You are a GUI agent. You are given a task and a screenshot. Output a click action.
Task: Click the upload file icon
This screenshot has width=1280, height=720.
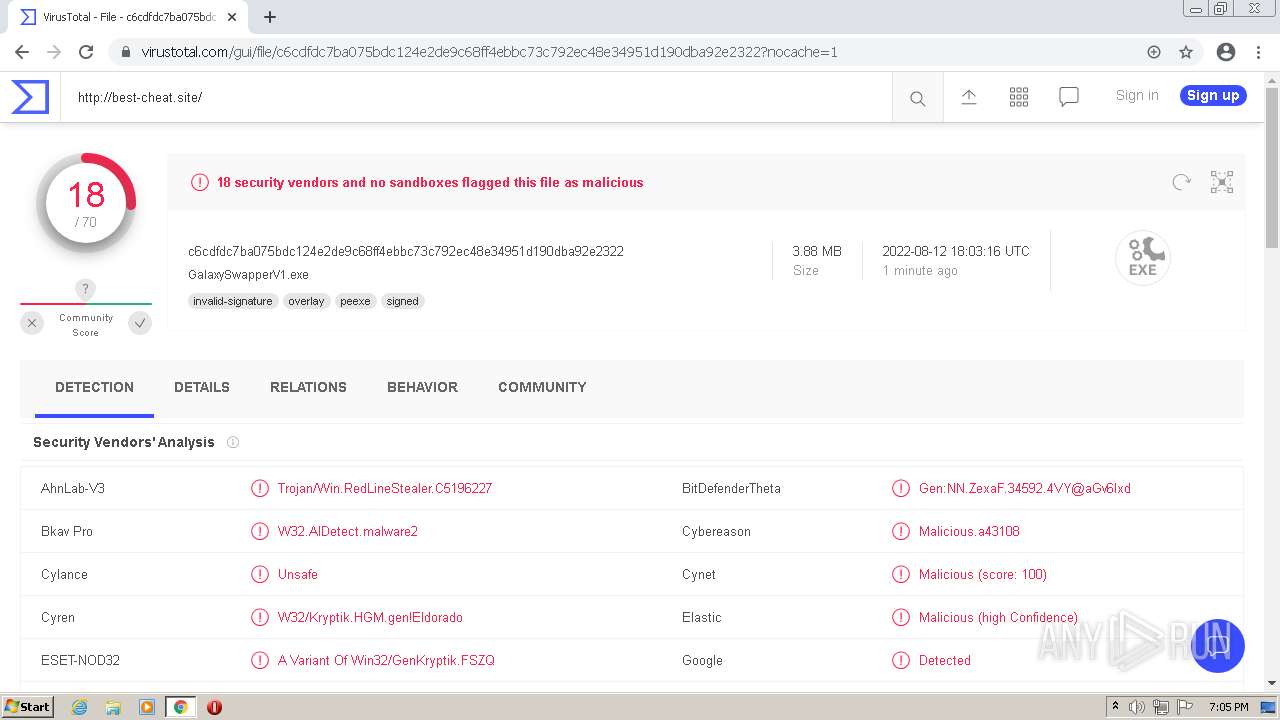pos(968,97)
